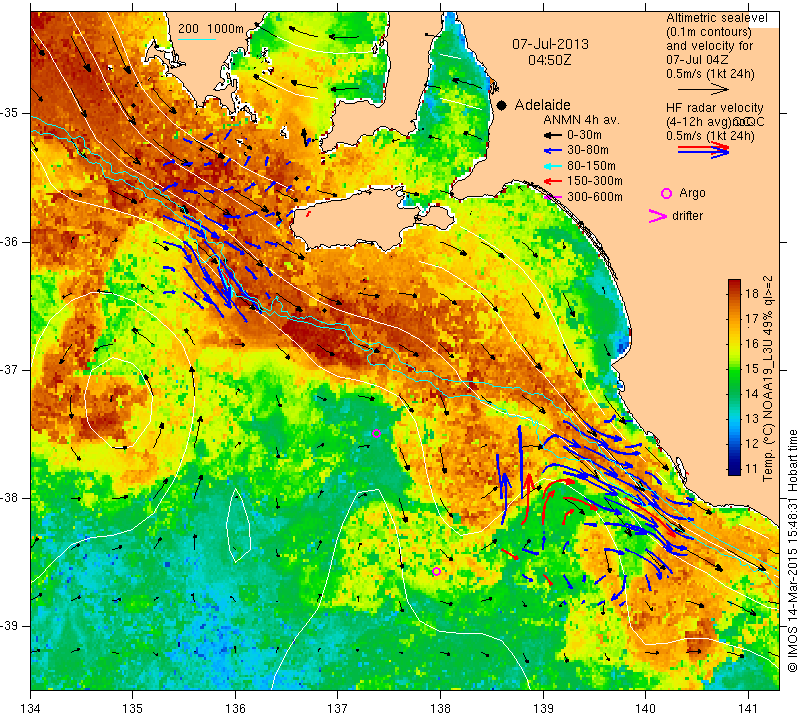Click the temperature color bar at 11 degrees
The image size is (800, 720).
pyautogui.click(x=734, y=468)
